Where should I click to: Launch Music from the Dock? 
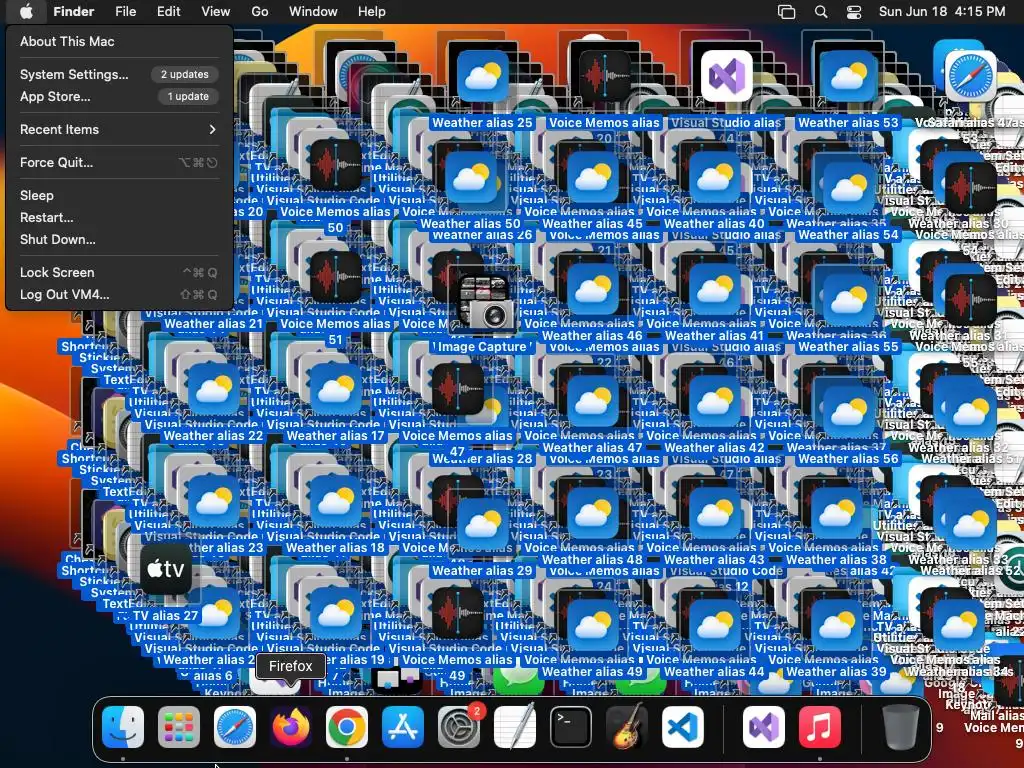(x=820, y=727)
